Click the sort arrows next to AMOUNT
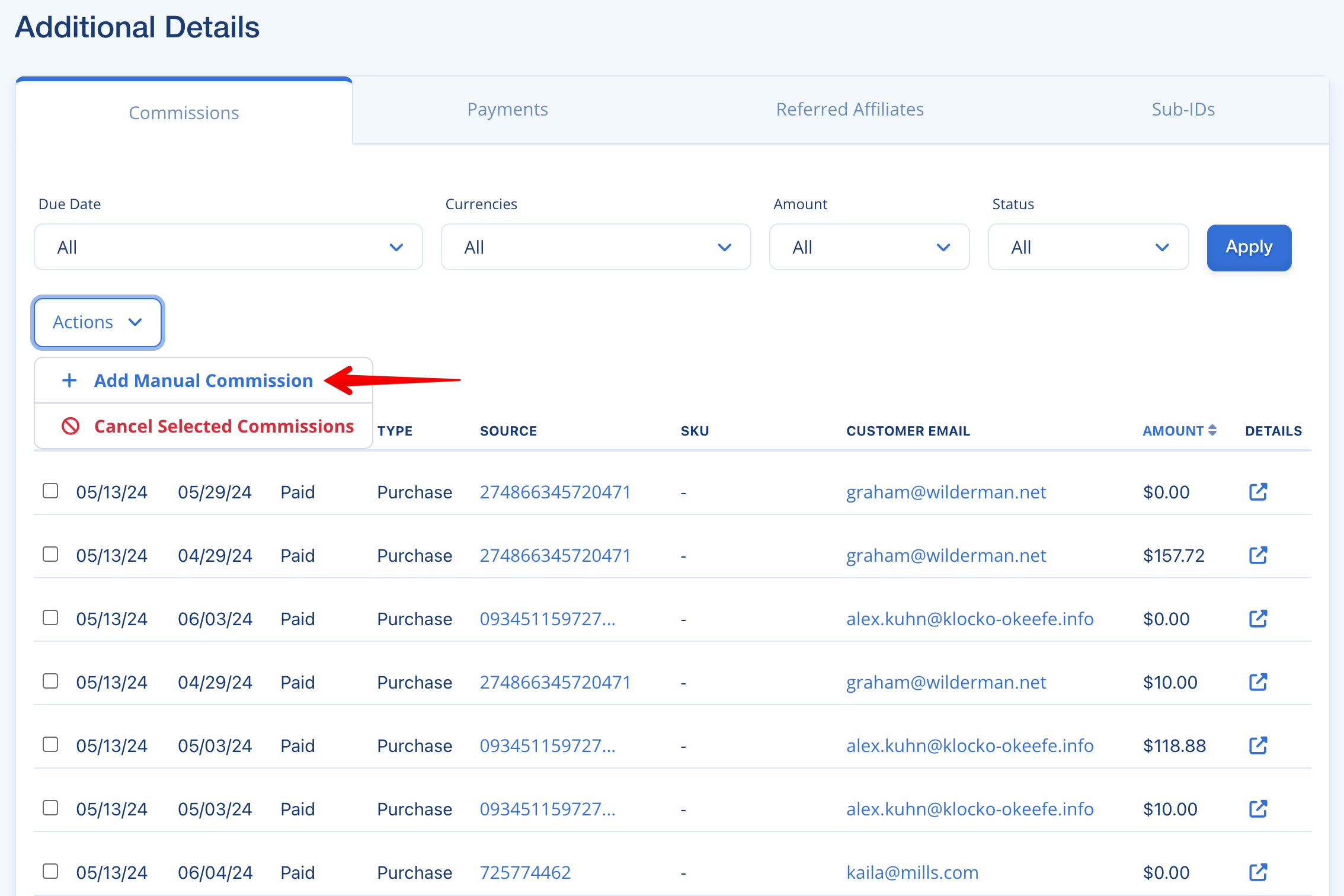The image size is (1344, 896). pos(1212,430)
